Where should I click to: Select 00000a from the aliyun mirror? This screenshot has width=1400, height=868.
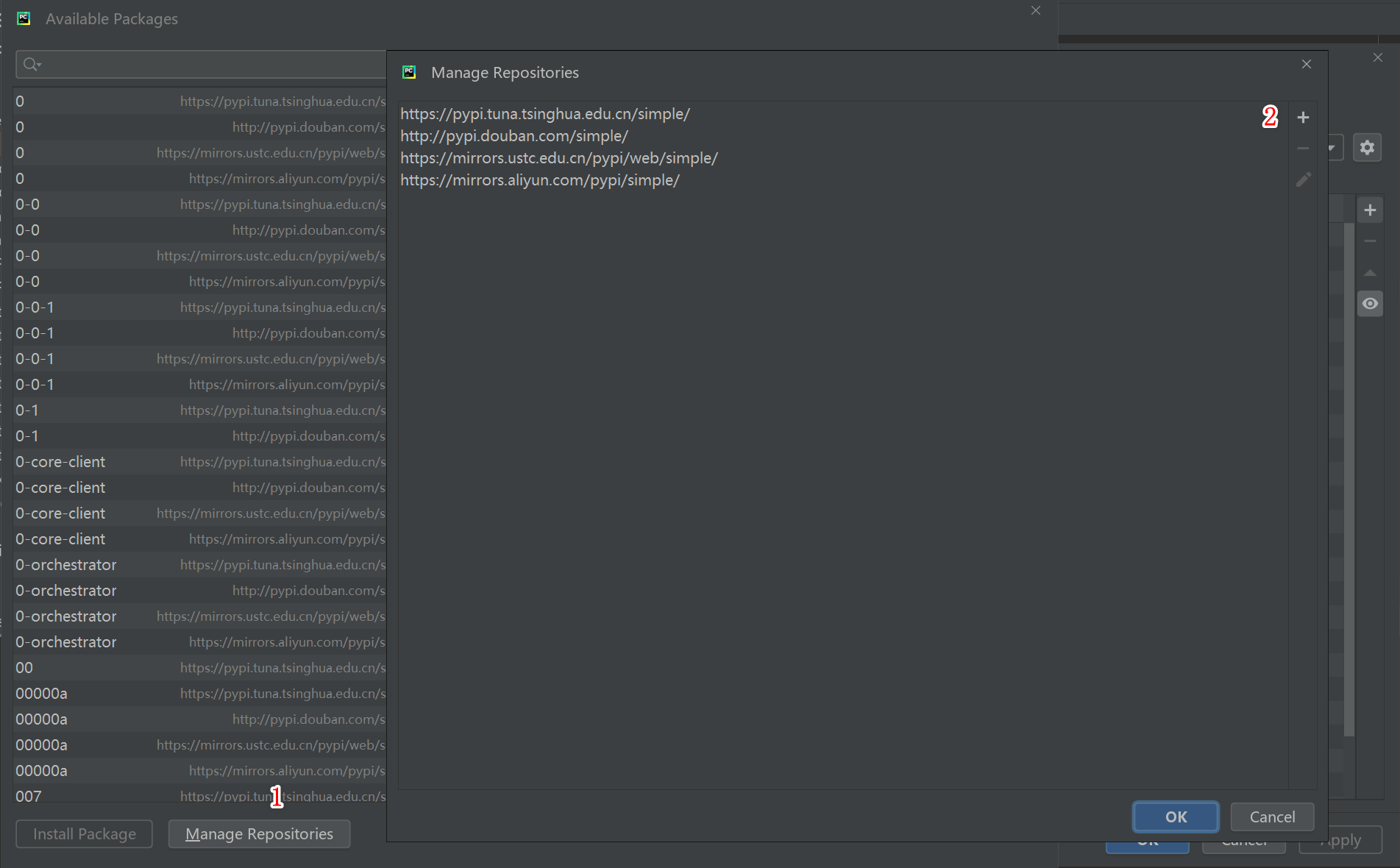coord(200,771)
